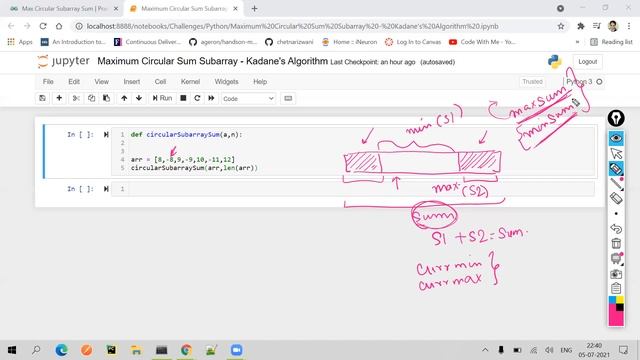640x360 pixels.
Task: Select the pencil drawing tool
Action: [x=616, y=183]
